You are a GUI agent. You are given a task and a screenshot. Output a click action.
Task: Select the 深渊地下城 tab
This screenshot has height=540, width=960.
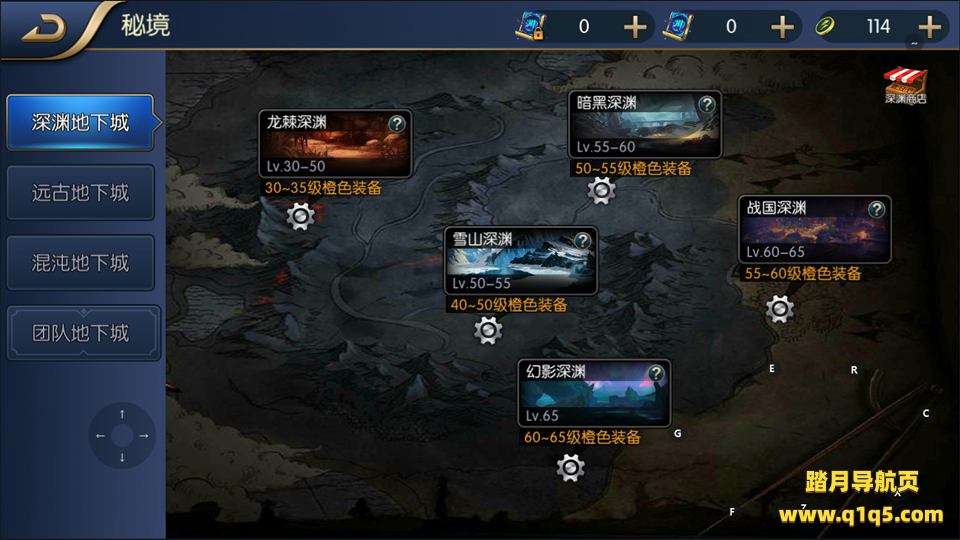point(80,122)
